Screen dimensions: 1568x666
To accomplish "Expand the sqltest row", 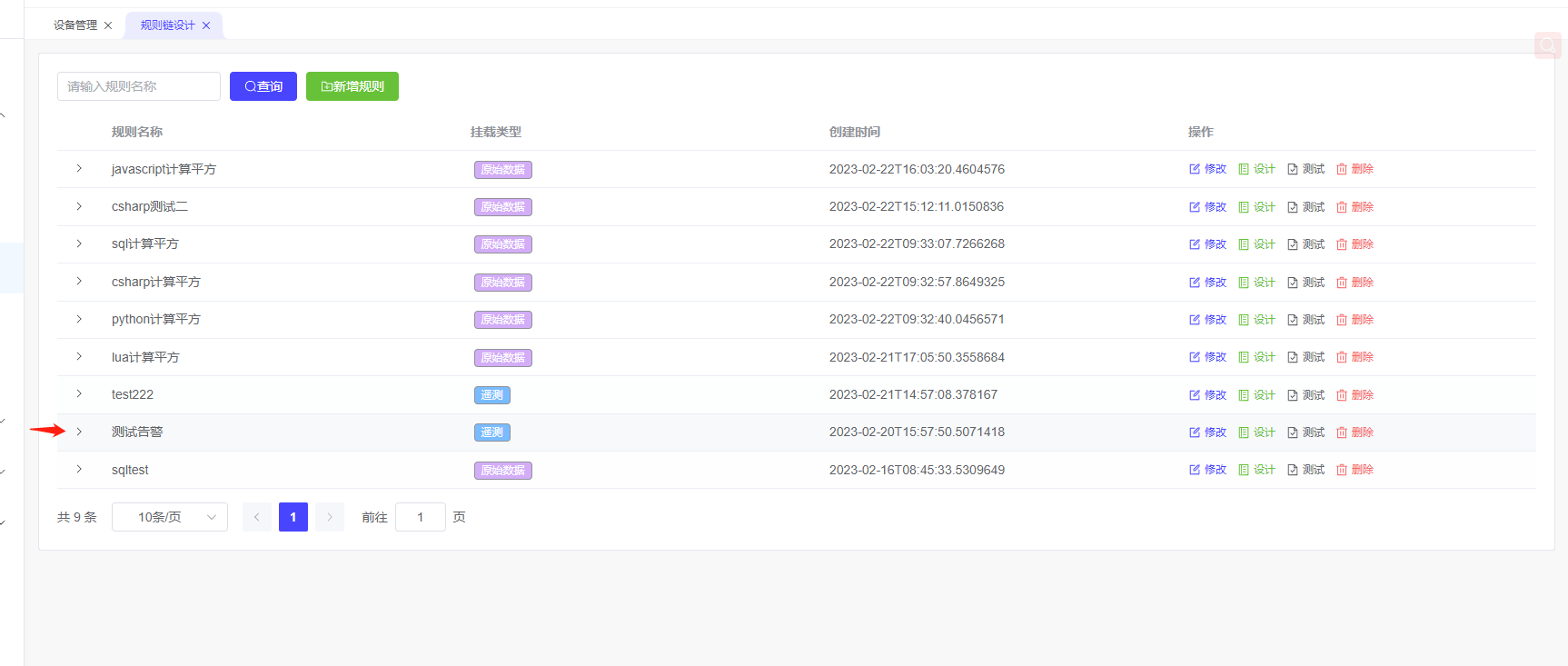I will click(x=79, y=470).
